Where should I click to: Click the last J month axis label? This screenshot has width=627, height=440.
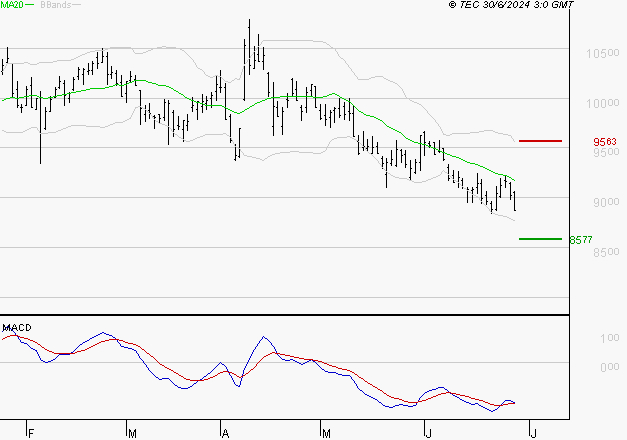click(533, 434)
